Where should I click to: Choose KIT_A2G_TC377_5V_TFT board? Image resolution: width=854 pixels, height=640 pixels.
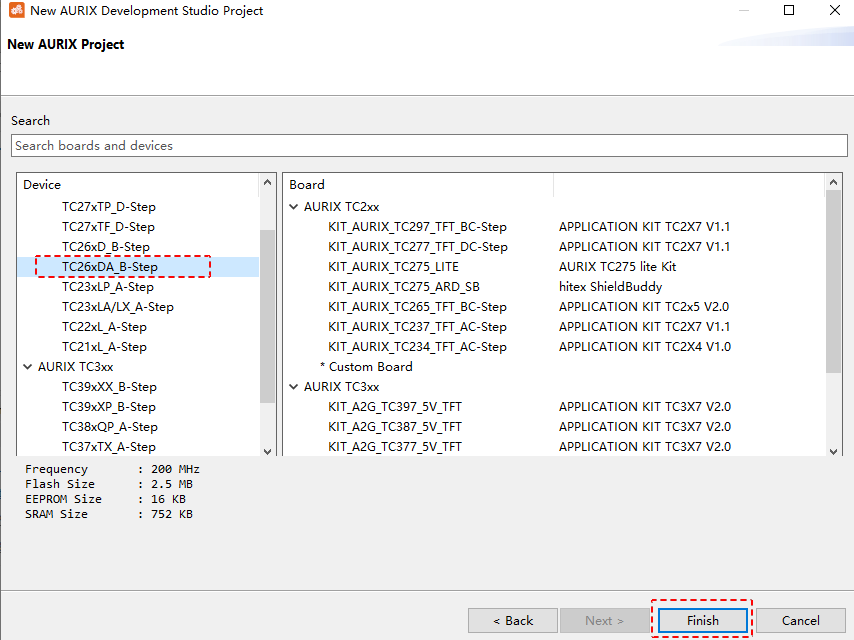tap(395, 447)
